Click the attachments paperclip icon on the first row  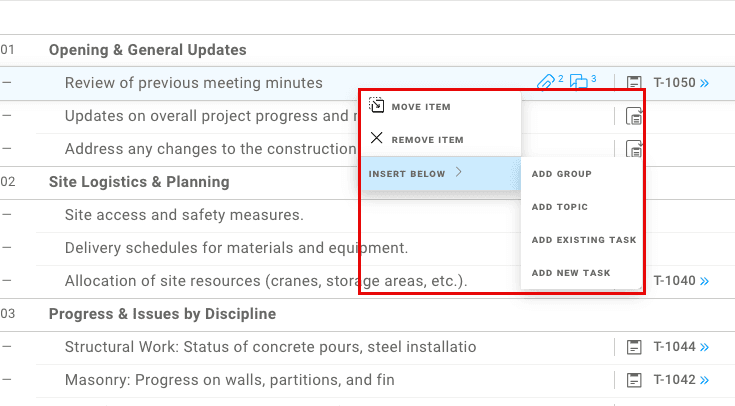pos(546,82)
